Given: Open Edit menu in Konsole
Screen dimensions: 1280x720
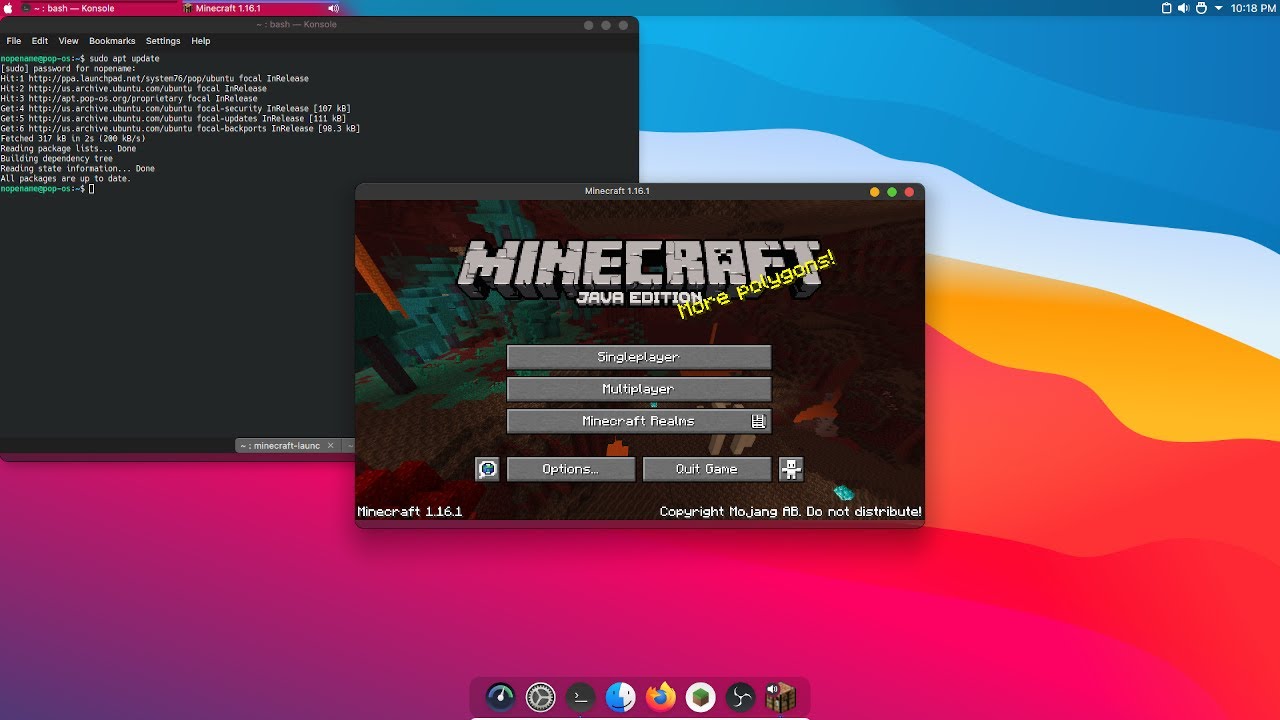Looking at the screenshot, I should tap(40, 41).
